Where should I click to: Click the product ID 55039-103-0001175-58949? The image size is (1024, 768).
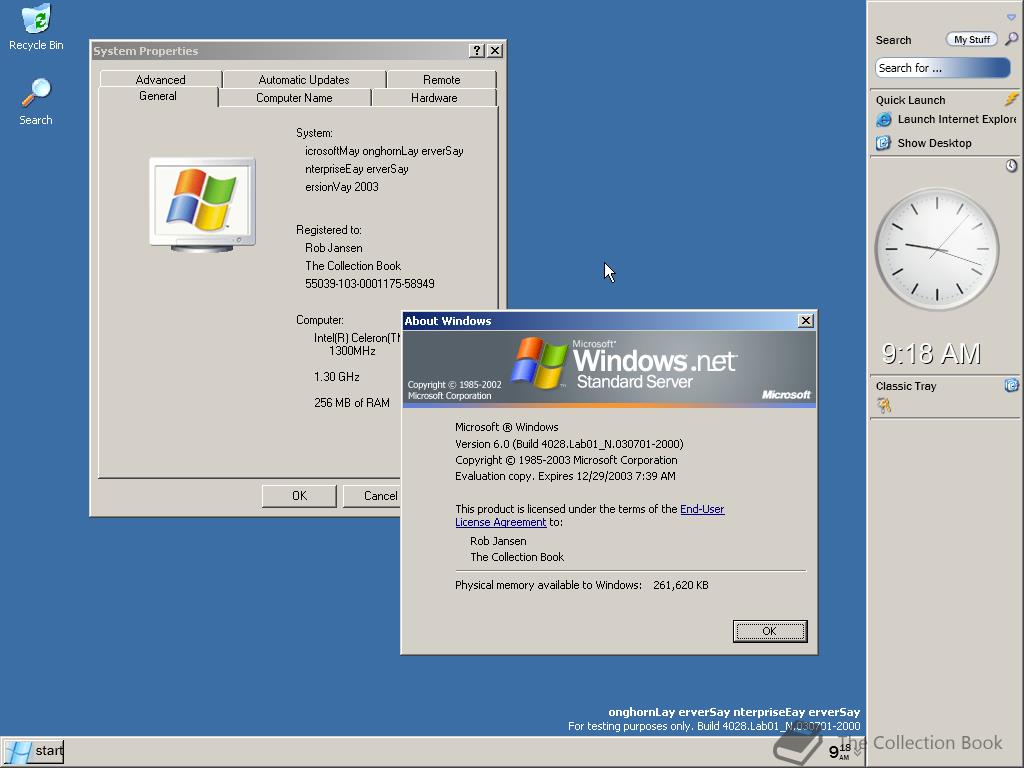click(370, 283)
